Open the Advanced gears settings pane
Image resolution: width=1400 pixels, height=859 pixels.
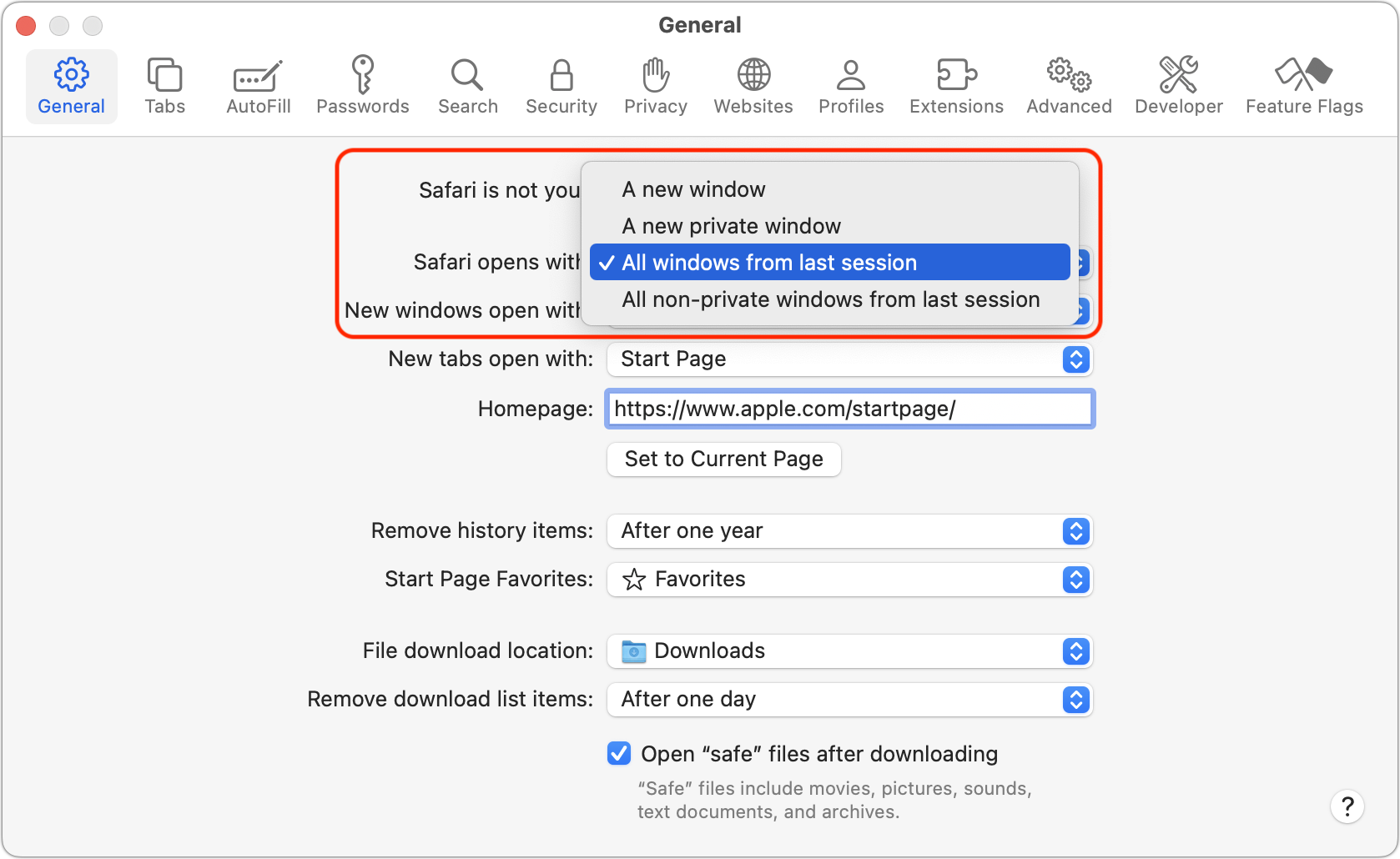pos(1070,87)
